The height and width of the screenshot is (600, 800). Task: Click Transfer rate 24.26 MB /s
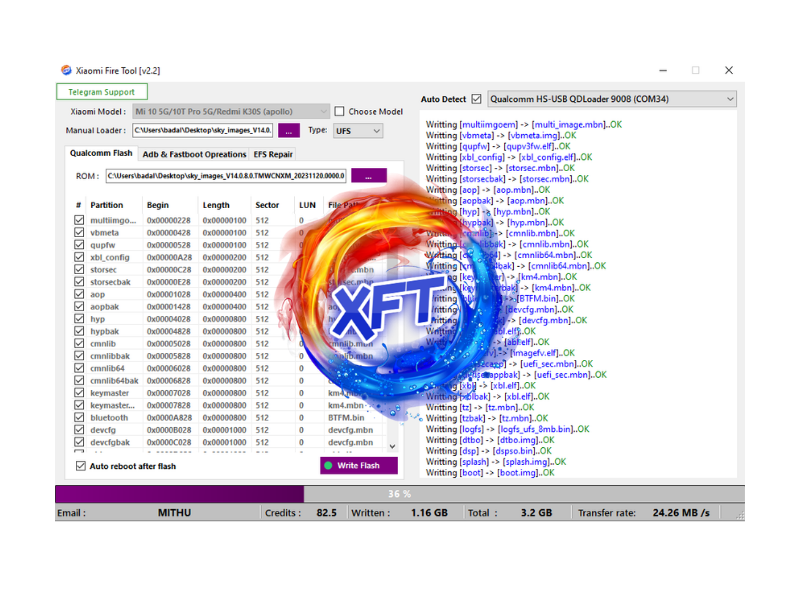click(x=681, y=513)
